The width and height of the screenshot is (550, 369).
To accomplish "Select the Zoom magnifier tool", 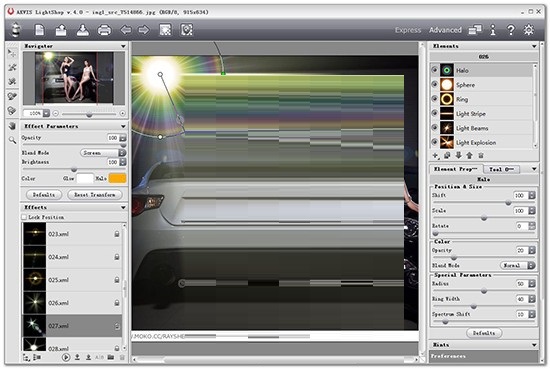I will [12, 140].
